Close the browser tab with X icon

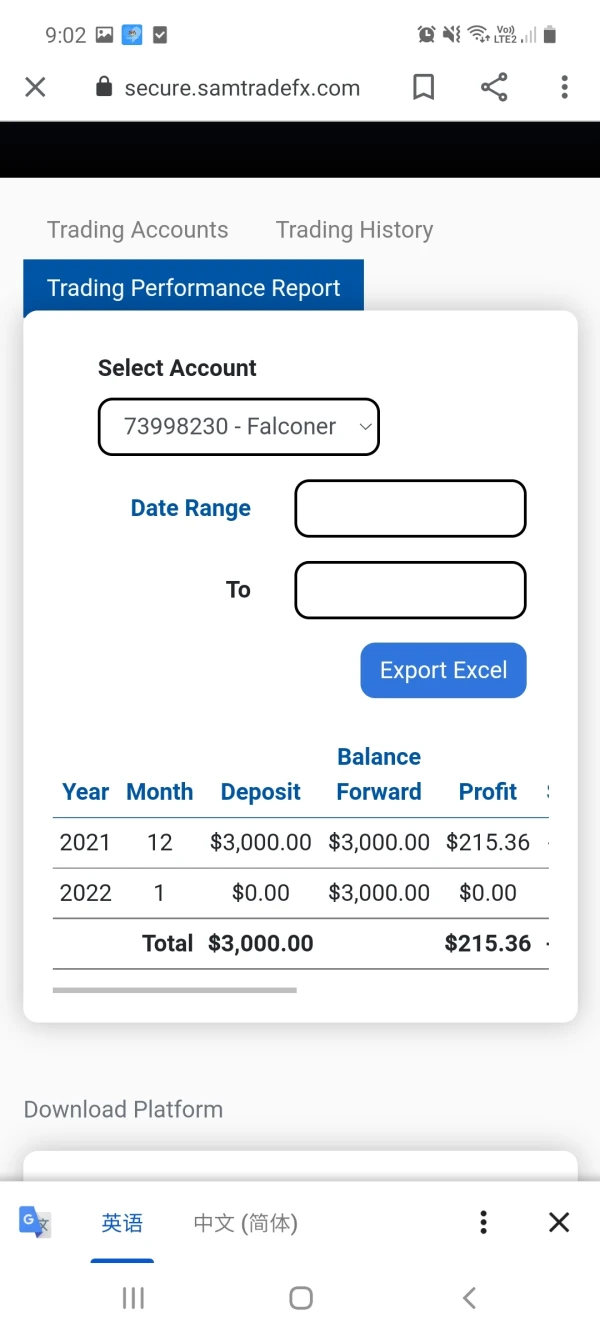[35, 88]
